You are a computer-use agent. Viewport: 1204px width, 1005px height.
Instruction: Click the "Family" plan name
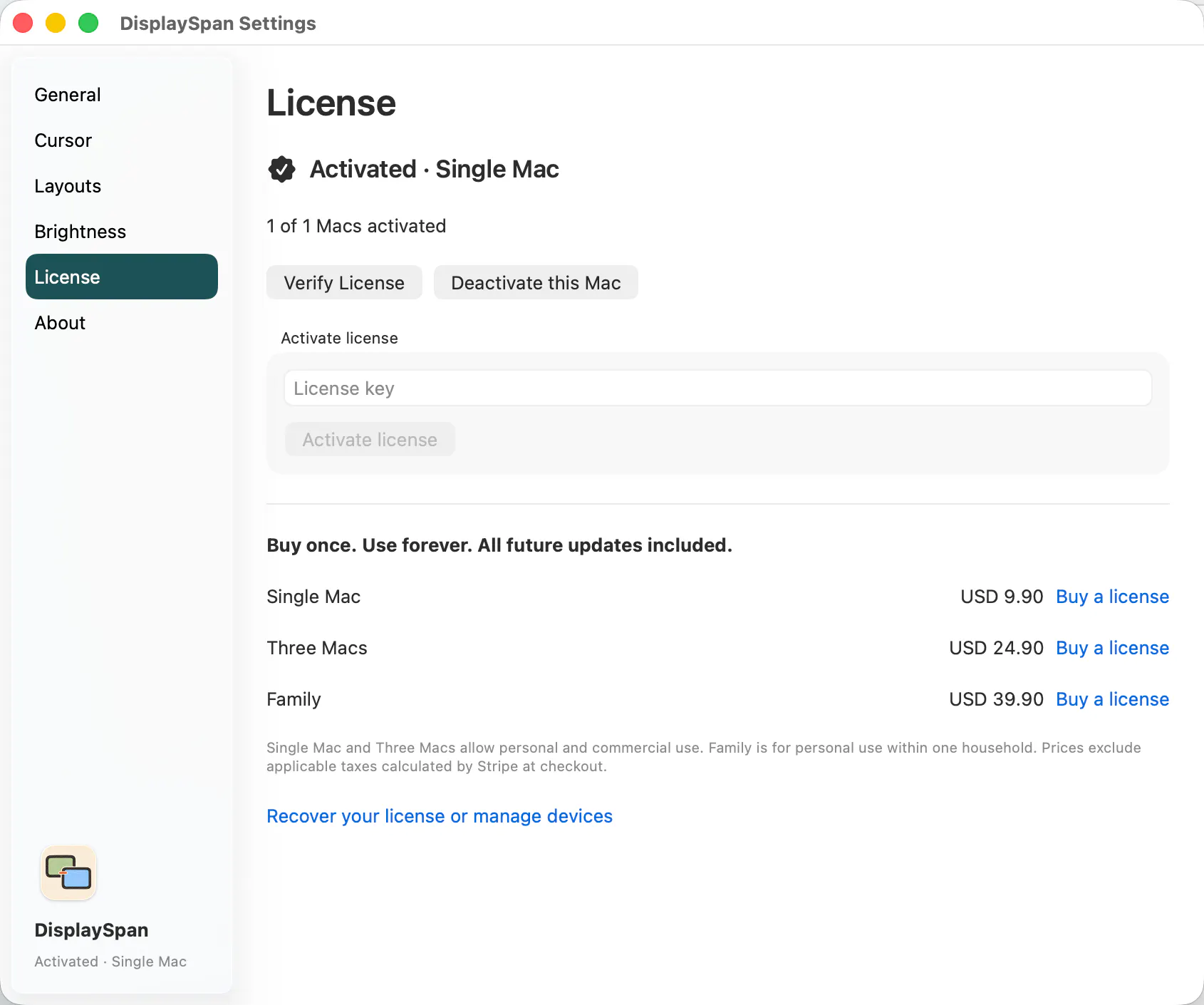(x=294, y=699)
